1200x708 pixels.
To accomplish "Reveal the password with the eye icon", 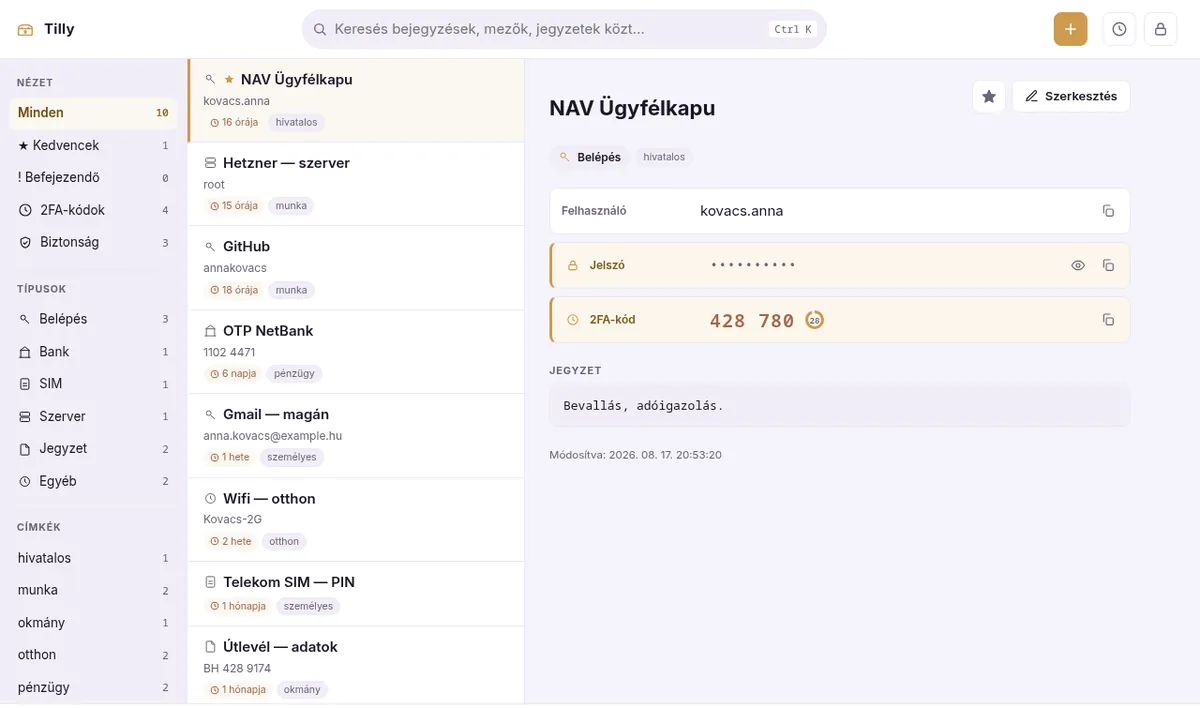I will tap(1078, 265).
